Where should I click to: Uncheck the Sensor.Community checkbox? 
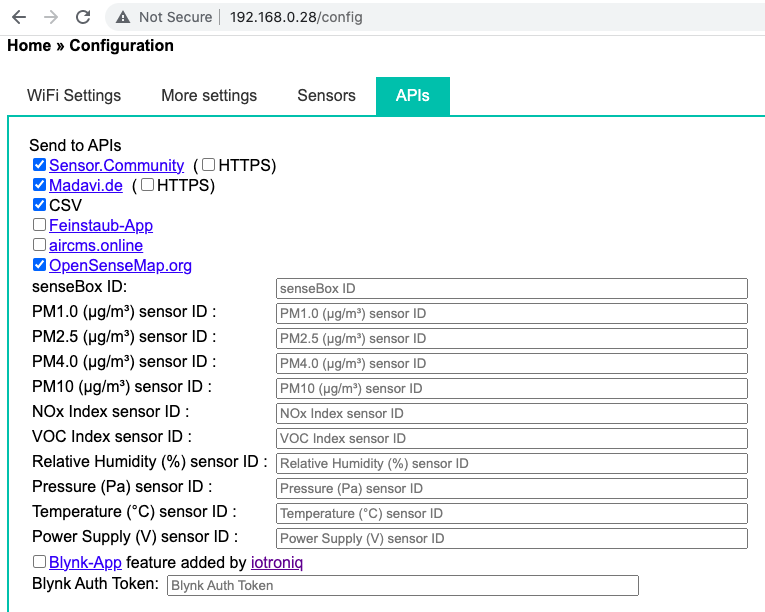[x=39, y=165]
